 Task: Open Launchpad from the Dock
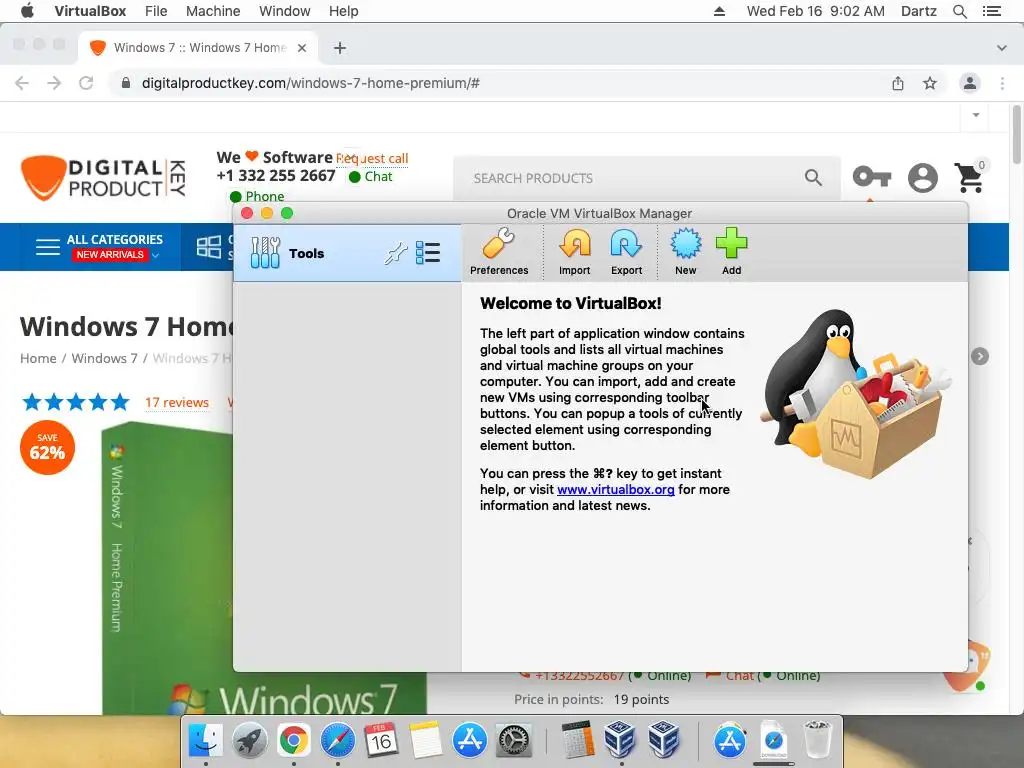pos(249,741)
